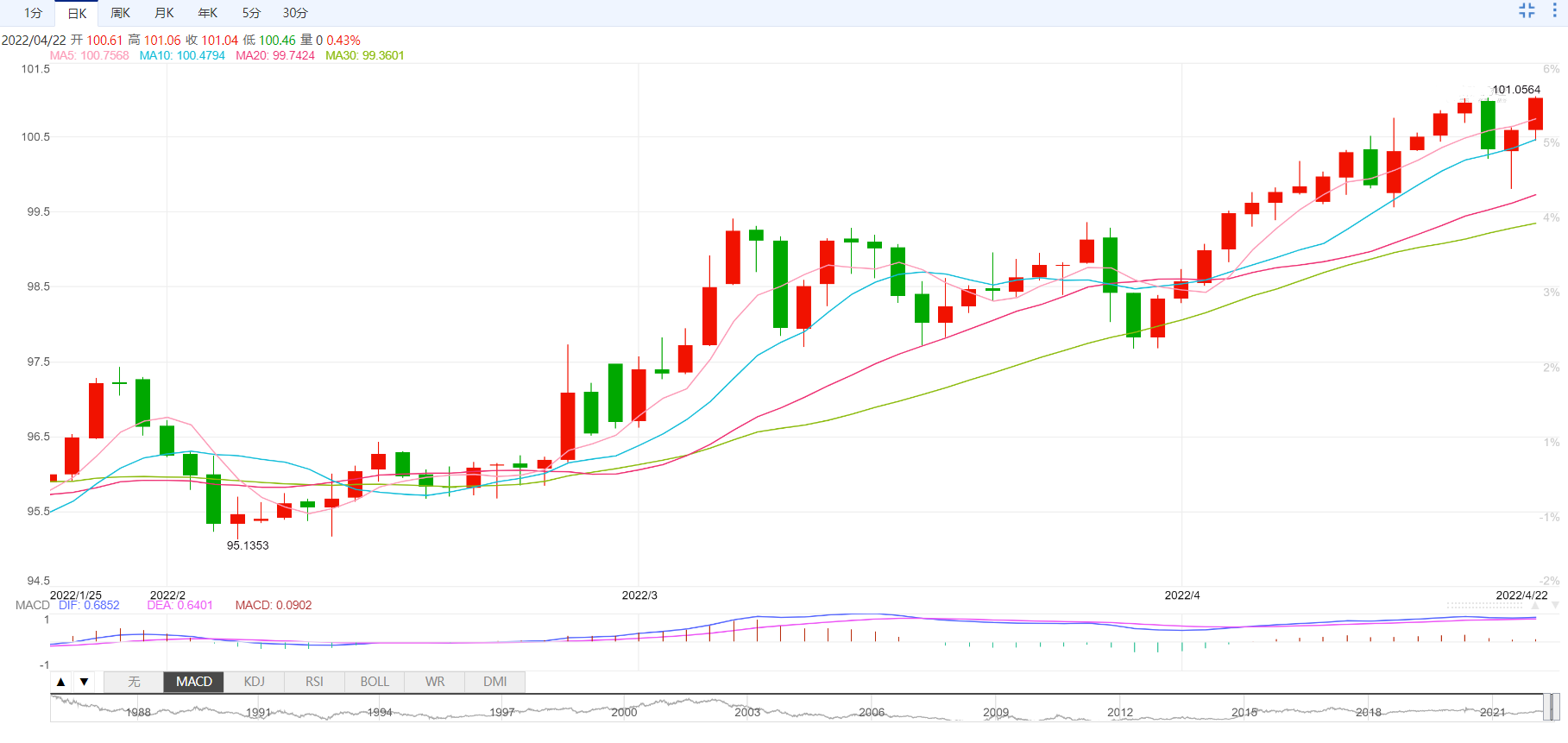Click the 101.0564 high price label
This screenshot has width=1568, height=743.
click(1516, 90)
